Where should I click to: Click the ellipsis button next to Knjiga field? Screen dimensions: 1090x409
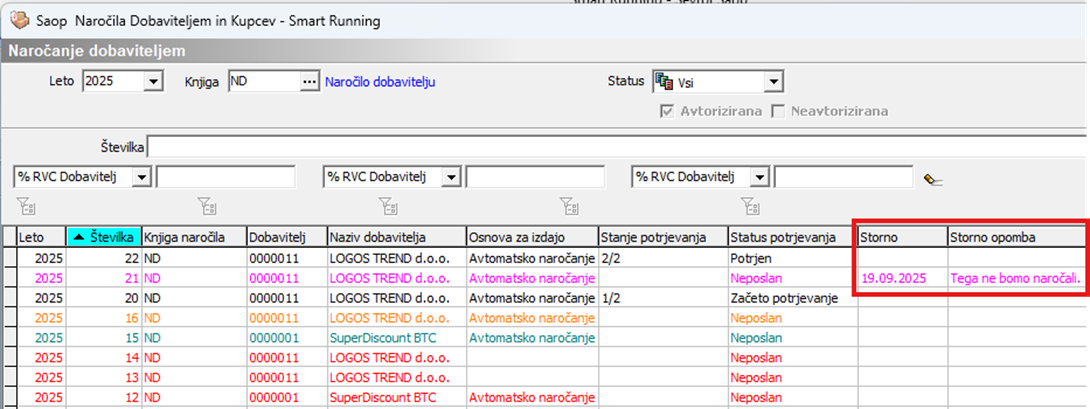coord(309,81)
